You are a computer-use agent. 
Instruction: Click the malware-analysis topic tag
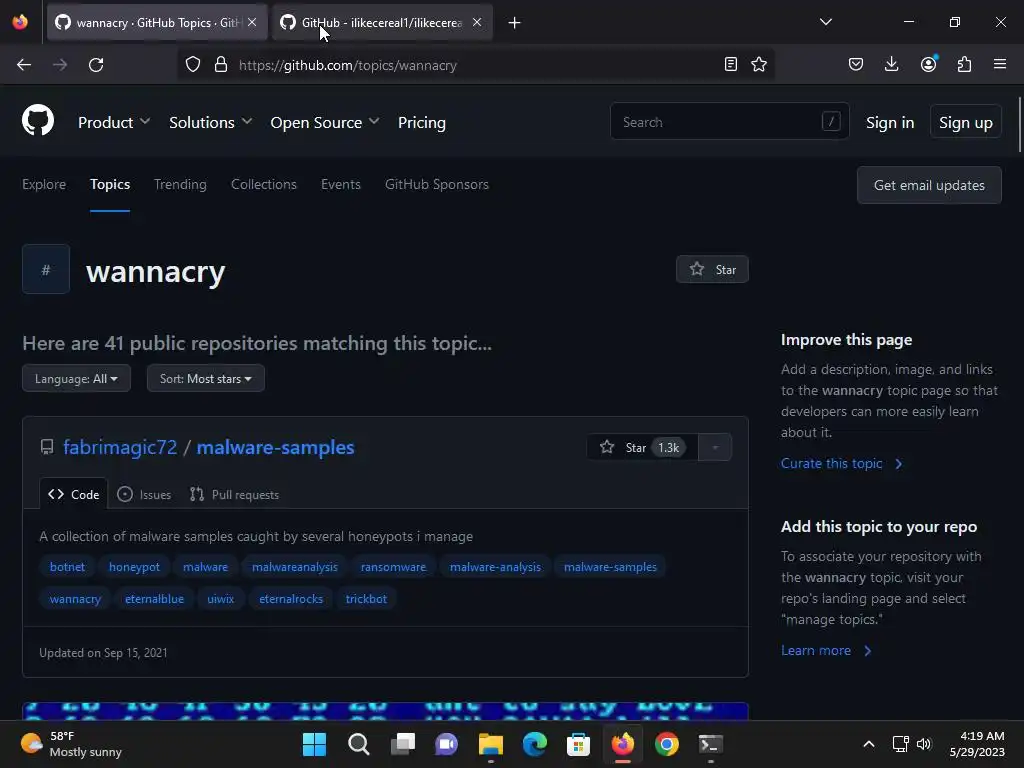pyautogui.click(x=495, y=567)
